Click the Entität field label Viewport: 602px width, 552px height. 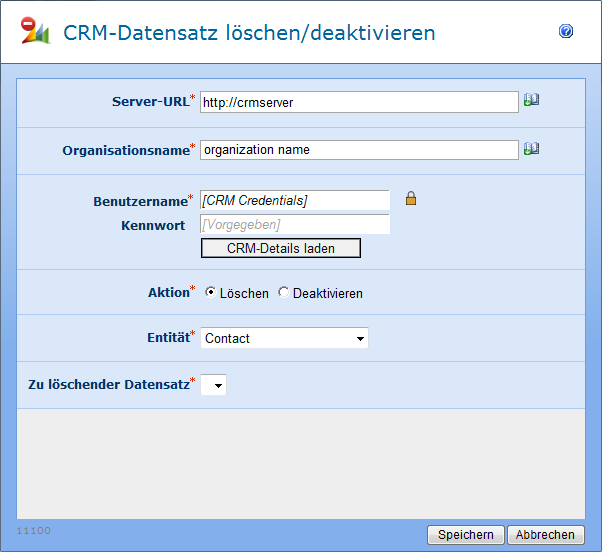point(167,339)
